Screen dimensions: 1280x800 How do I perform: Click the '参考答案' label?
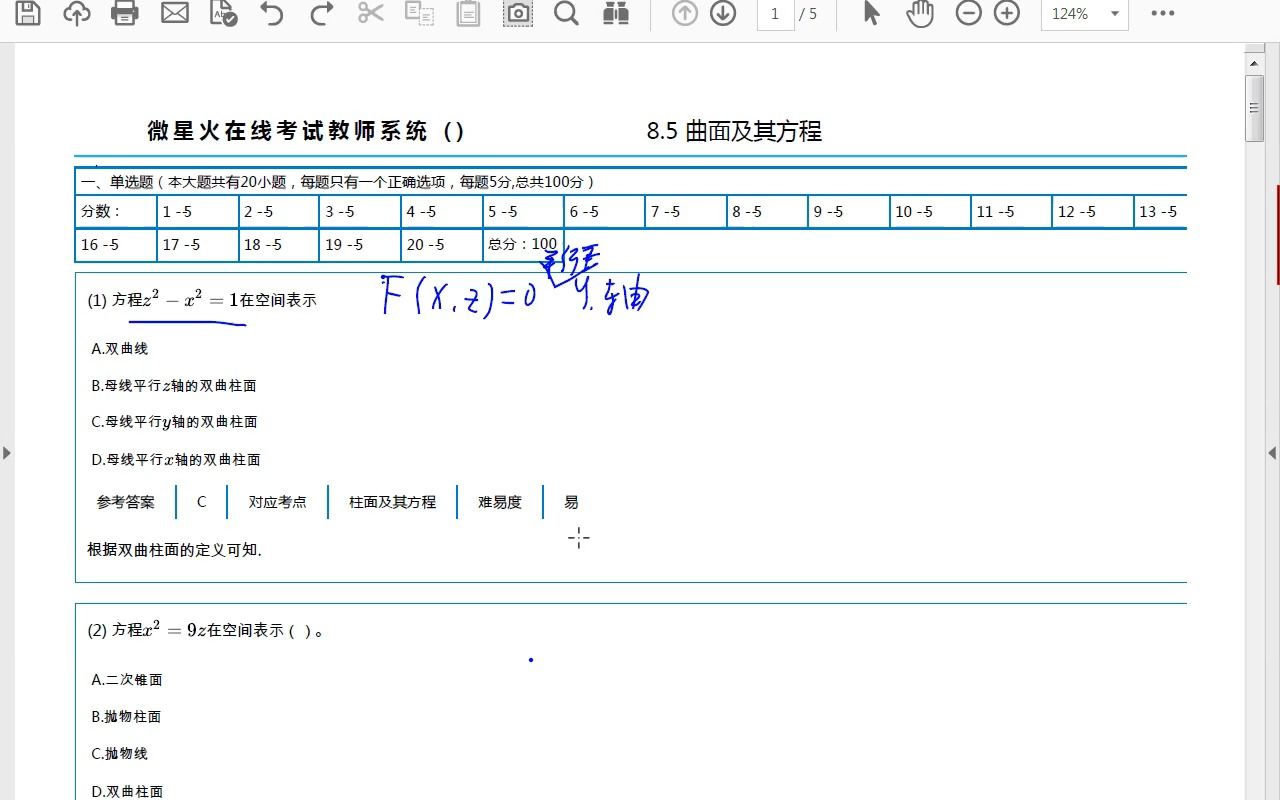click(126, 502)
